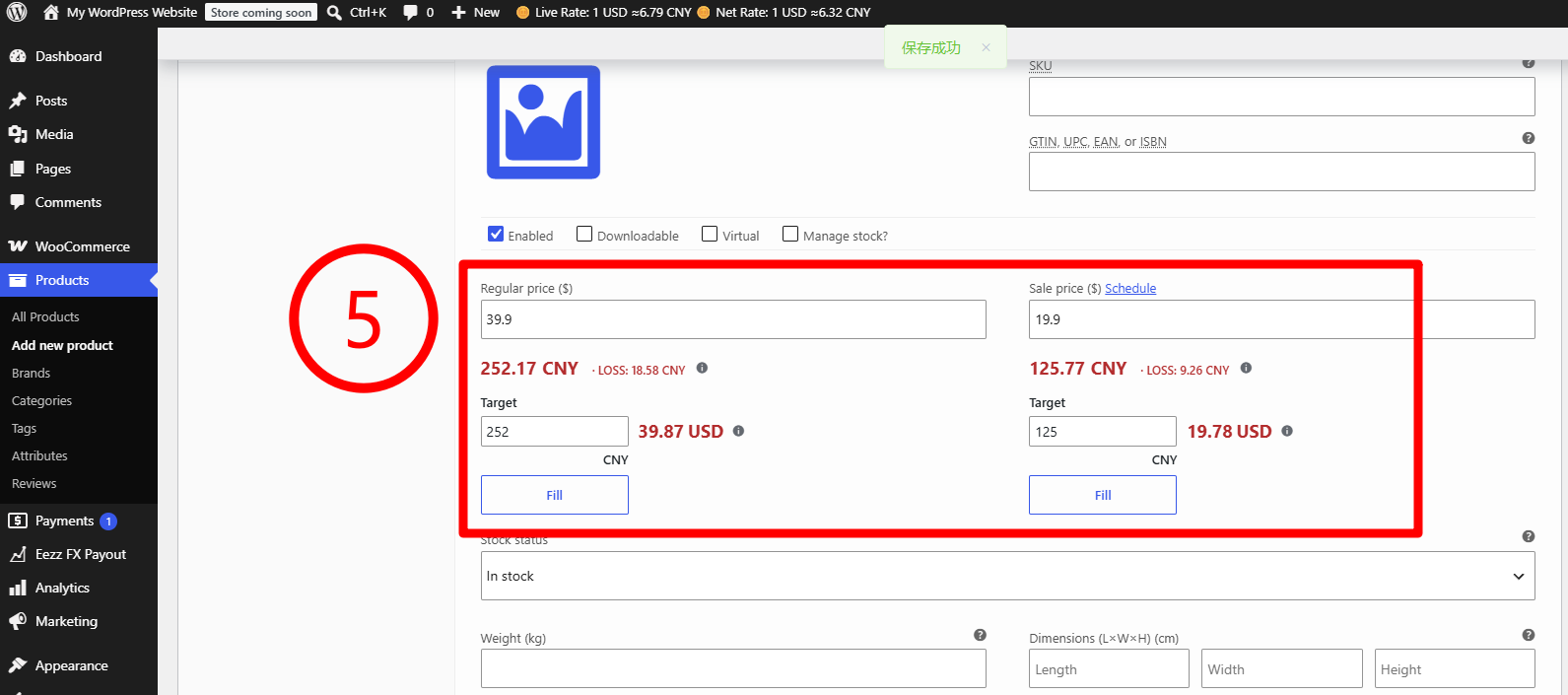
Task: Click the Regular price input field
Action: (x=733, y=319)
